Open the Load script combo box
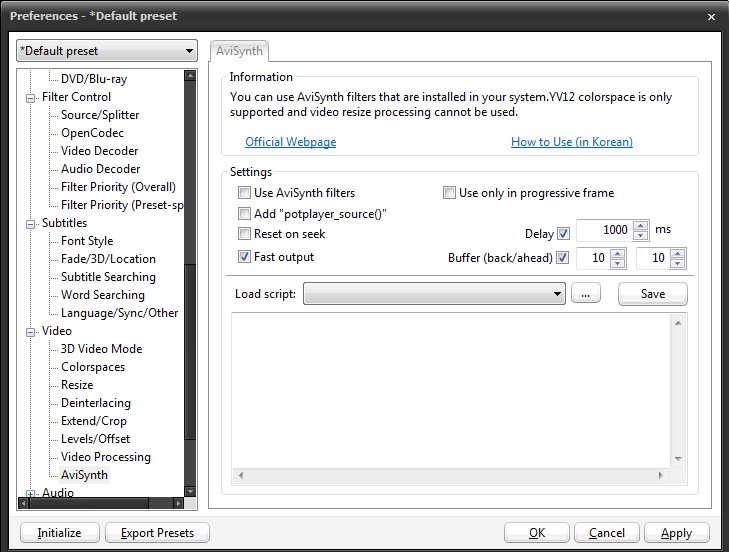This screenshot has width=729, height=552. click(x=434, y=293)
